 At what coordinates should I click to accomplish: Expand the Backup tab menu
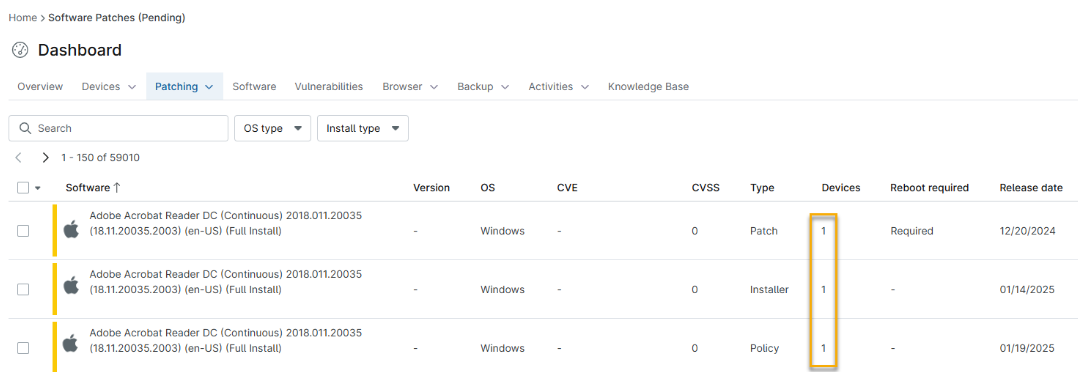(x=505, y=87)
